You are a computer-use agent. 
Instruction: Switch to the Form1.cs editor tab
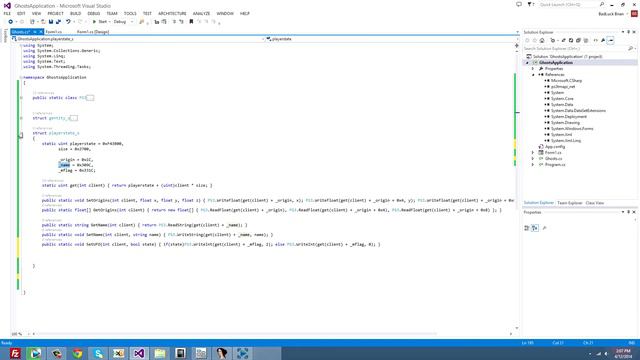54,32
